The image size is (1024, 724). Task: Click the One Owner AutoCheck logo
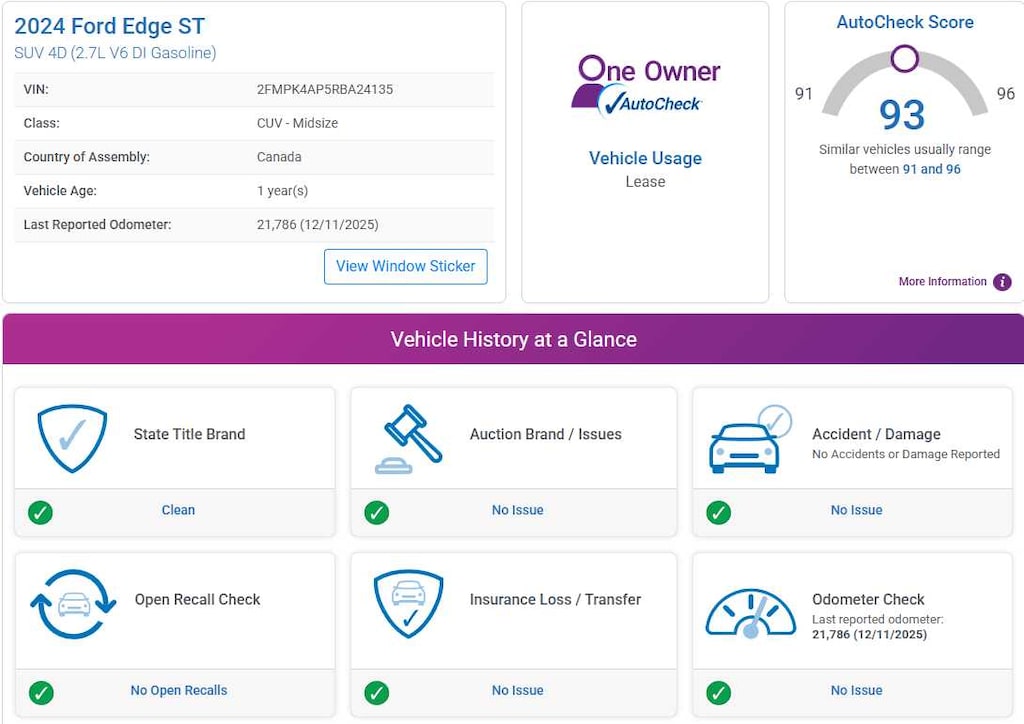click(645, 85)
